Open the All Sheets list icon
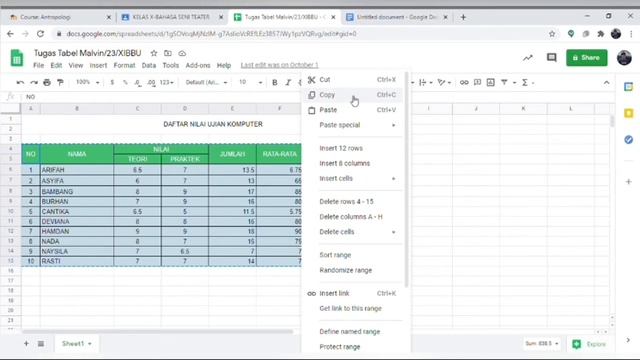Image resolution: width=640 pixels, height=360 pixels. pos(41,344)
